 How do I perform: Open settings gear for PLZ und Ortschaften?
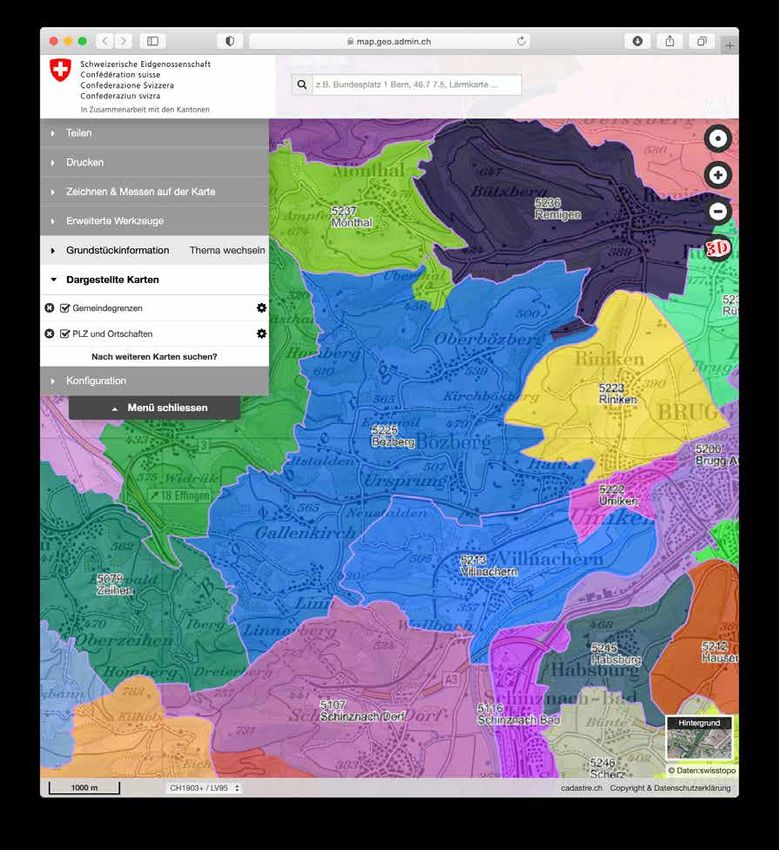[x=262, y=333]
